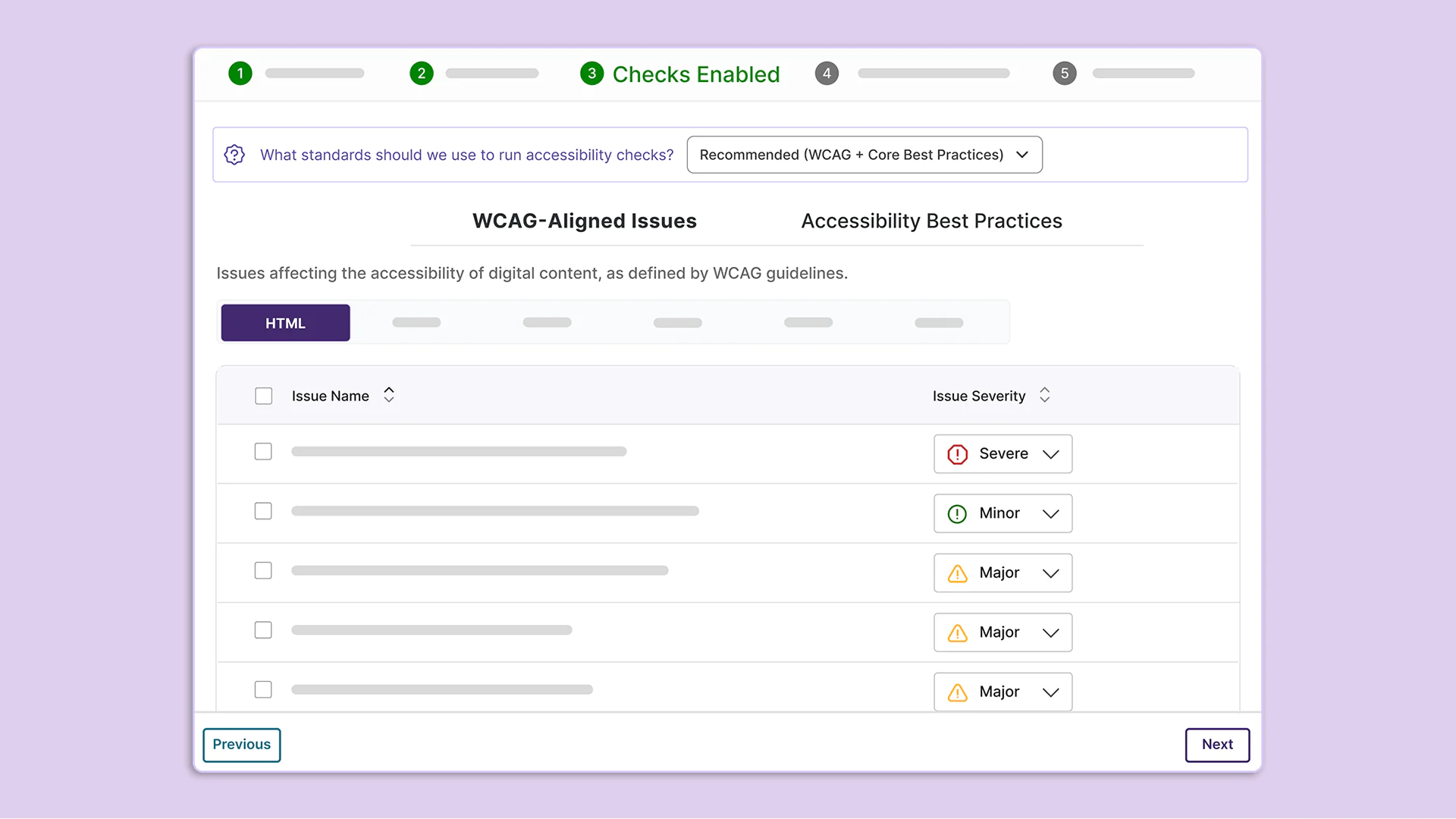Image resolution: width=1456 pixels, height=819 pixels.
Task: Click the Next button
Action: 1218,745
